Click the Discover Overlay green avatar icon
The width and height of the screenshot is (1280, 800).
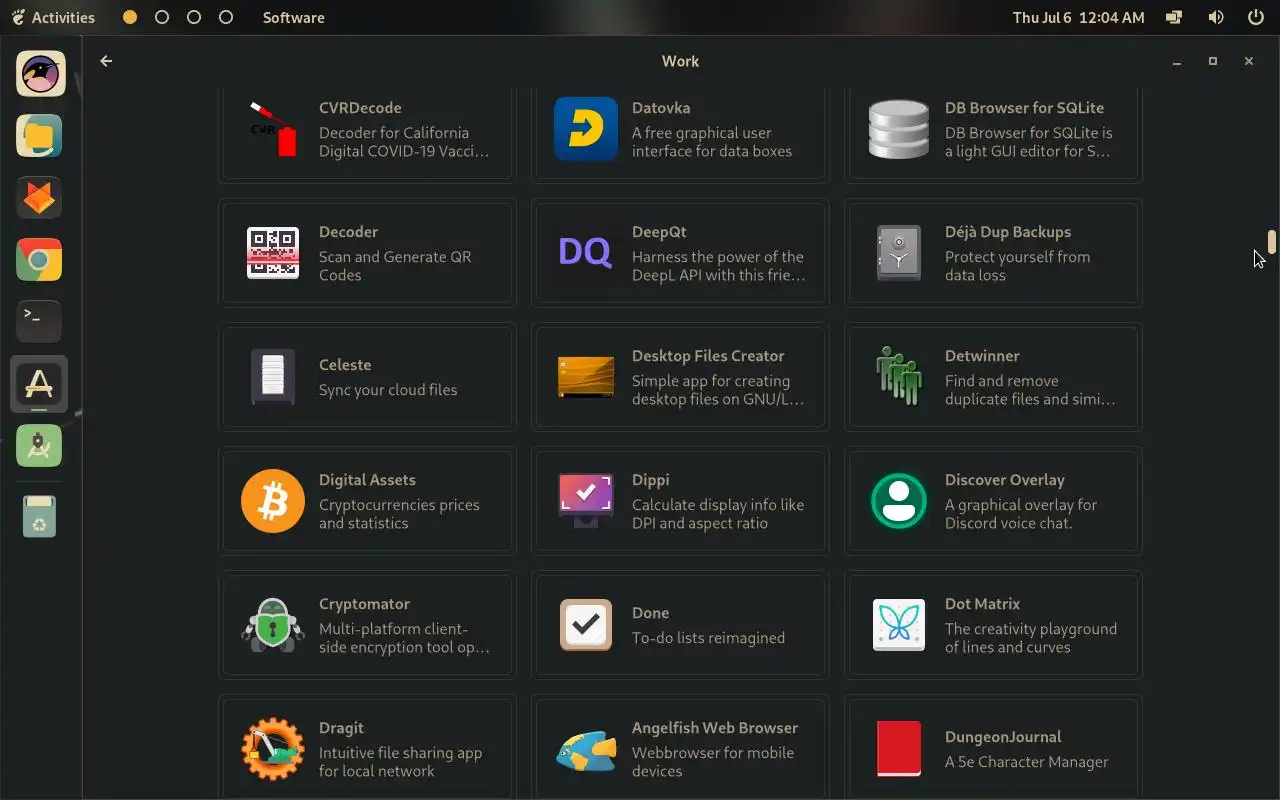(899, 501)
